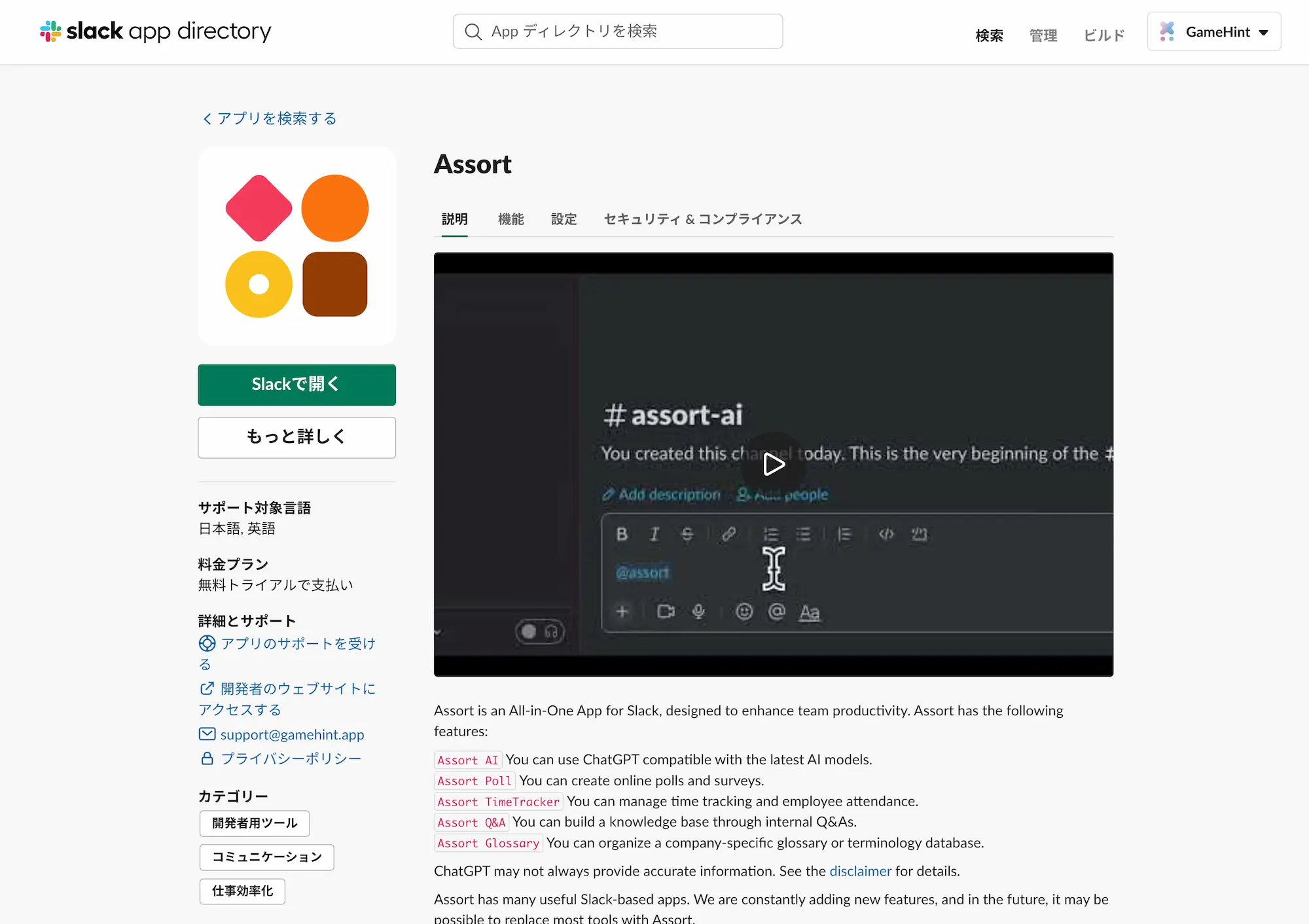Click the Italic icon in video
Viewport: 1309px width, 924px height.
click(x=654, y=534)
